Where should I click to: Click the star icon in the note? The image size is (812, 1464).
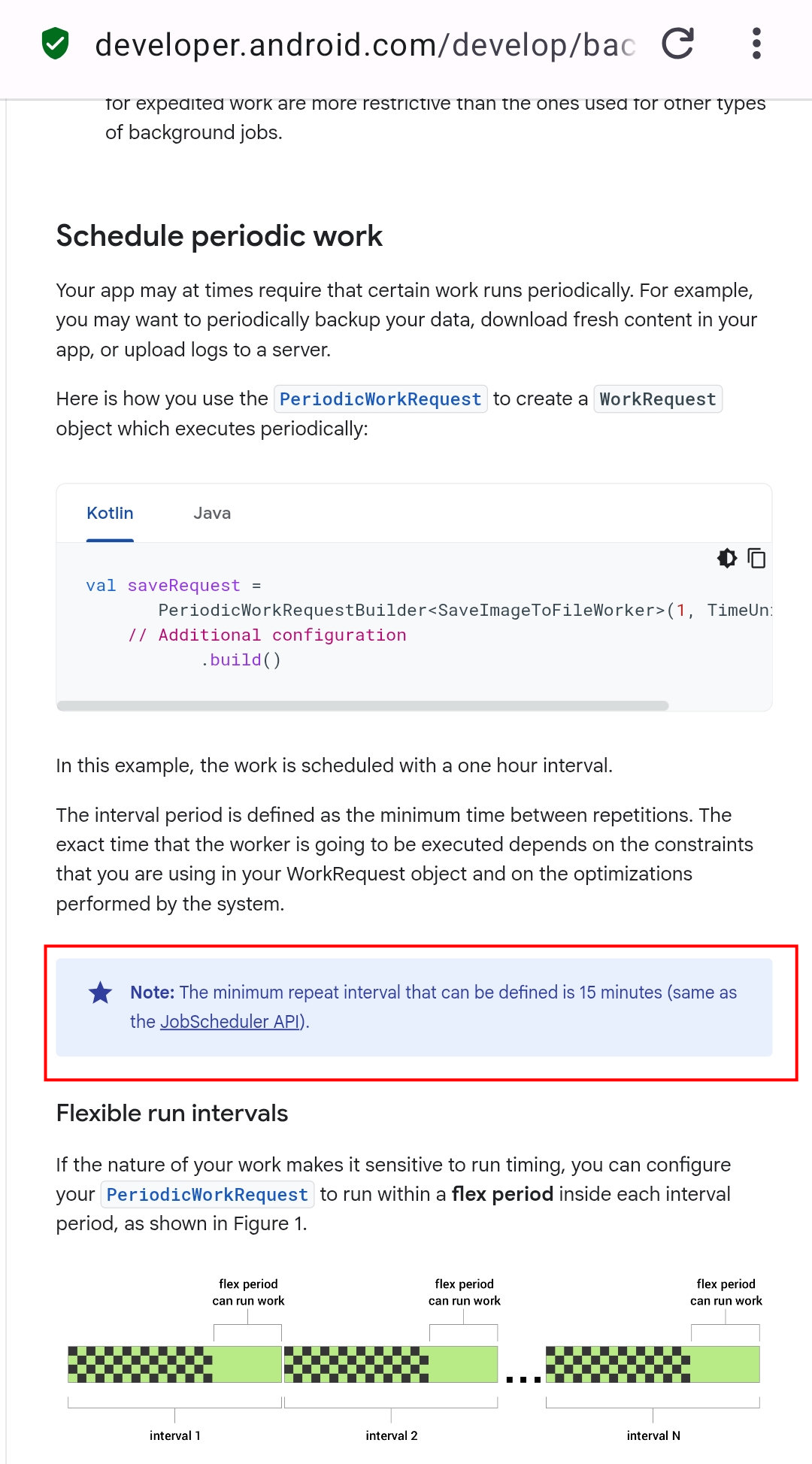point(100,993)
